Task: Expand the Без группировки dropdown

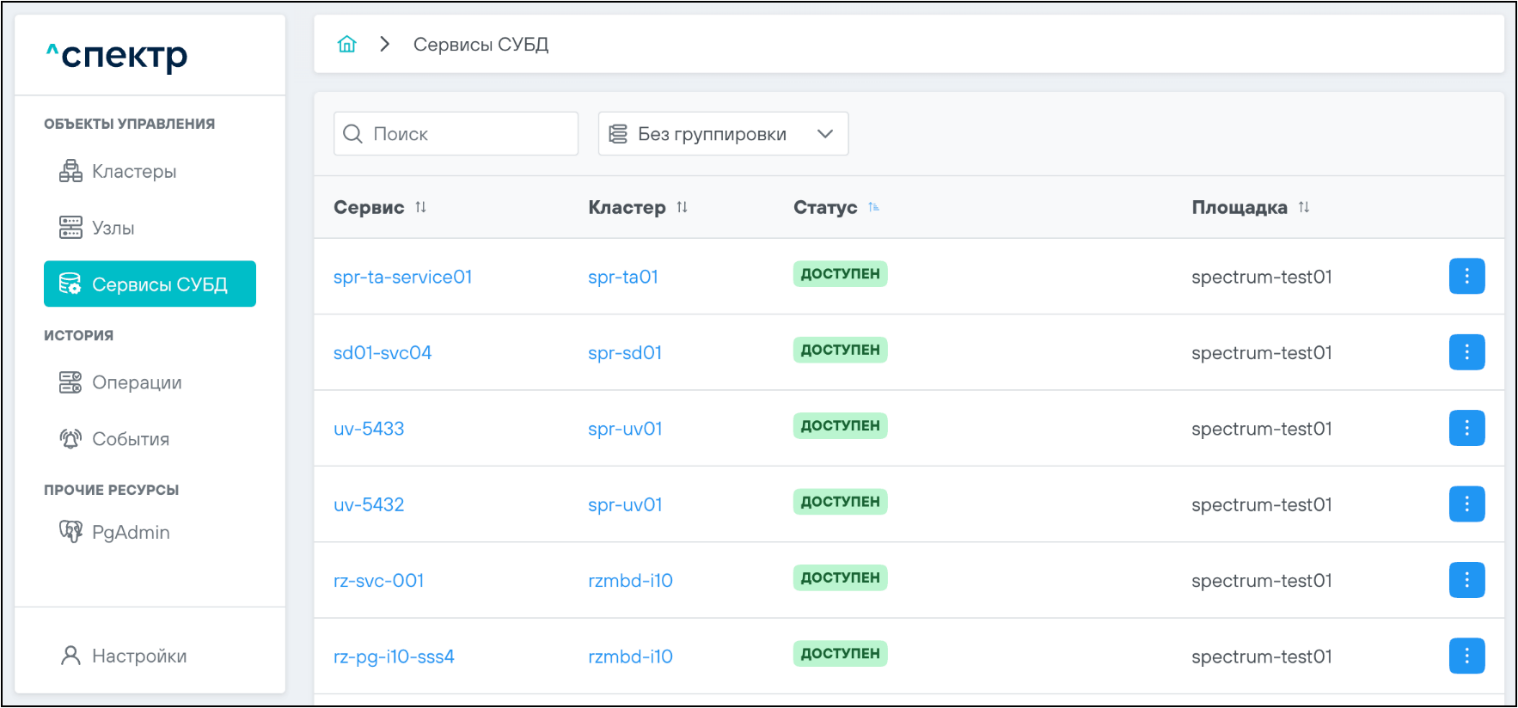Action: coord(723,134)
